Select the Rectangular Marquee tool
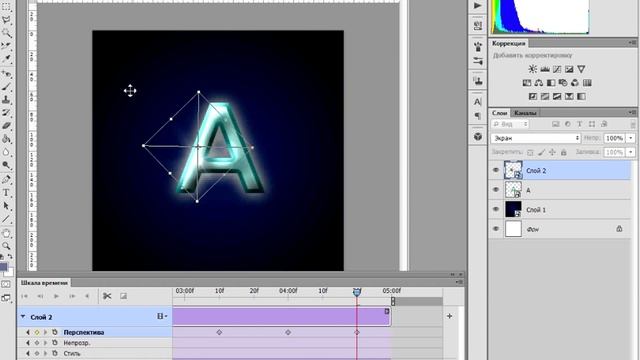The height and width of the screenshot is (360, 640). (6, 7)
